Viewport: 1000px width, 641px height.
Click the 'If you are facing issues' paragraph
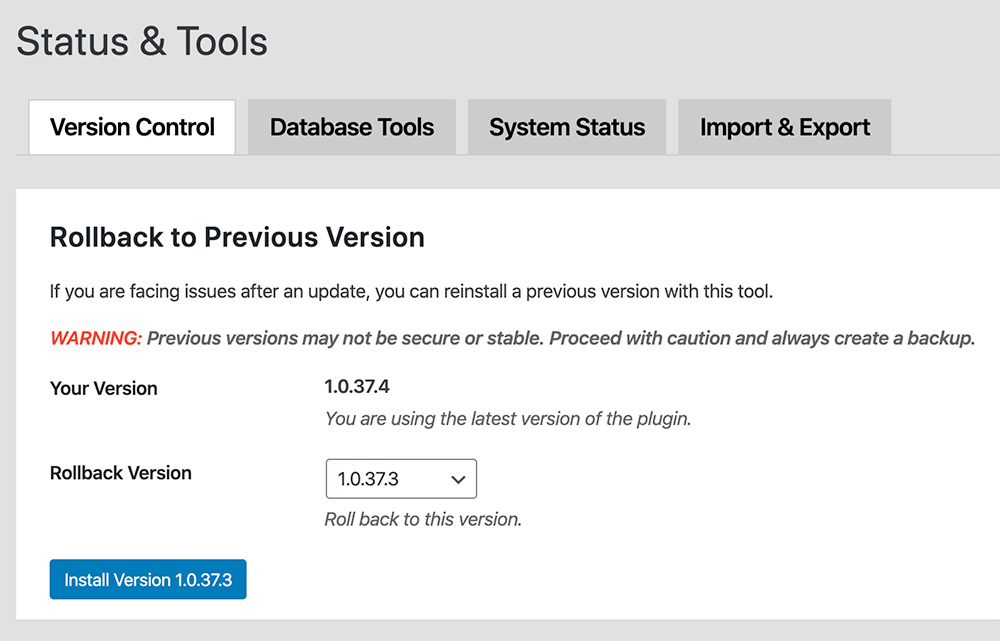coord(411,292)
